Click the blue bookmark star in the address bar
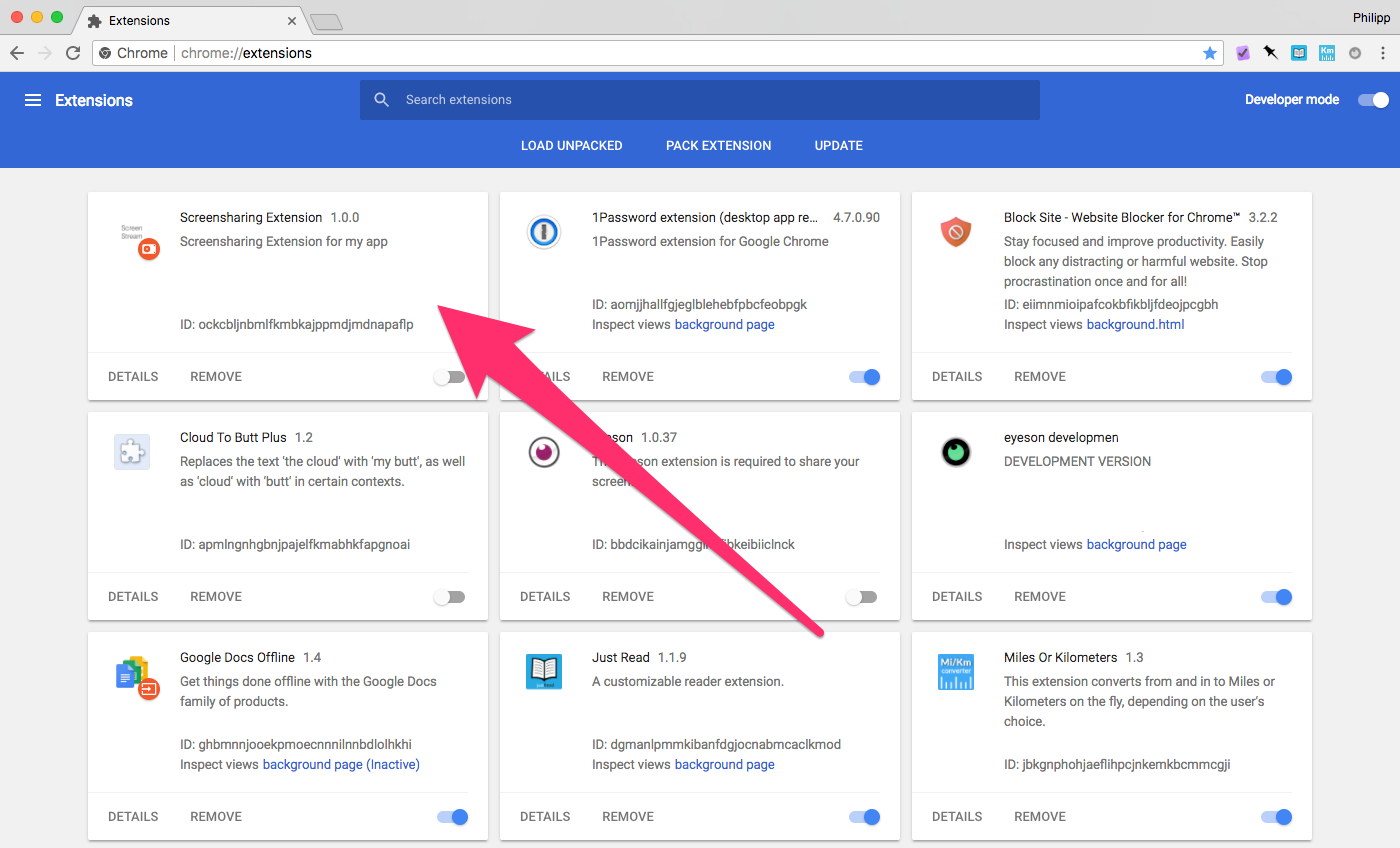The height and width of the screenshot is (848, 1400). (x=1210, y=53)
